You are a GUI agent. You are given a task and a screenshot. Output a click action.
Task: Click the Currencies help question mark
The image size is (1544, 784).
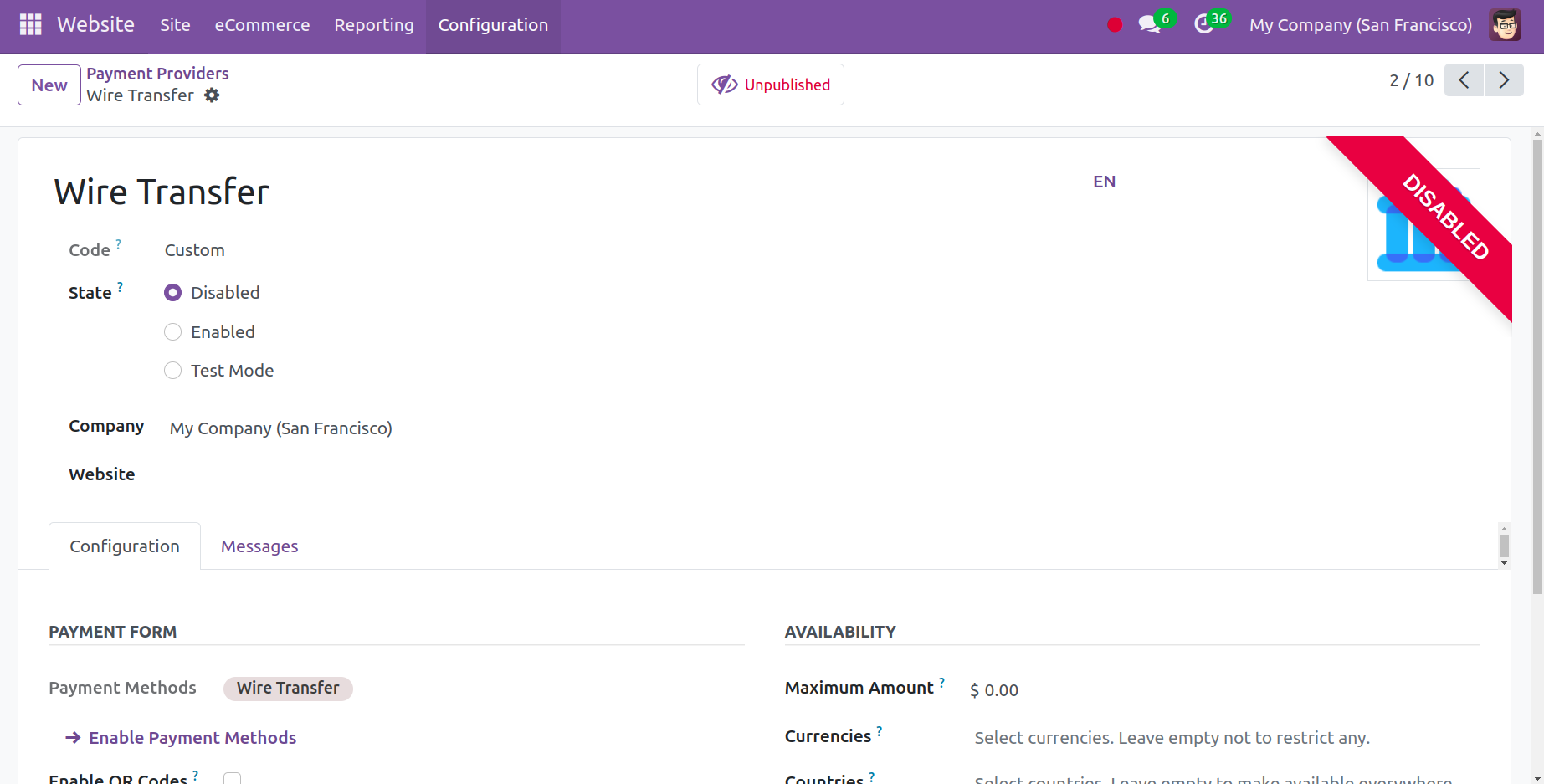pyautogui.click(x=879, y=730)
